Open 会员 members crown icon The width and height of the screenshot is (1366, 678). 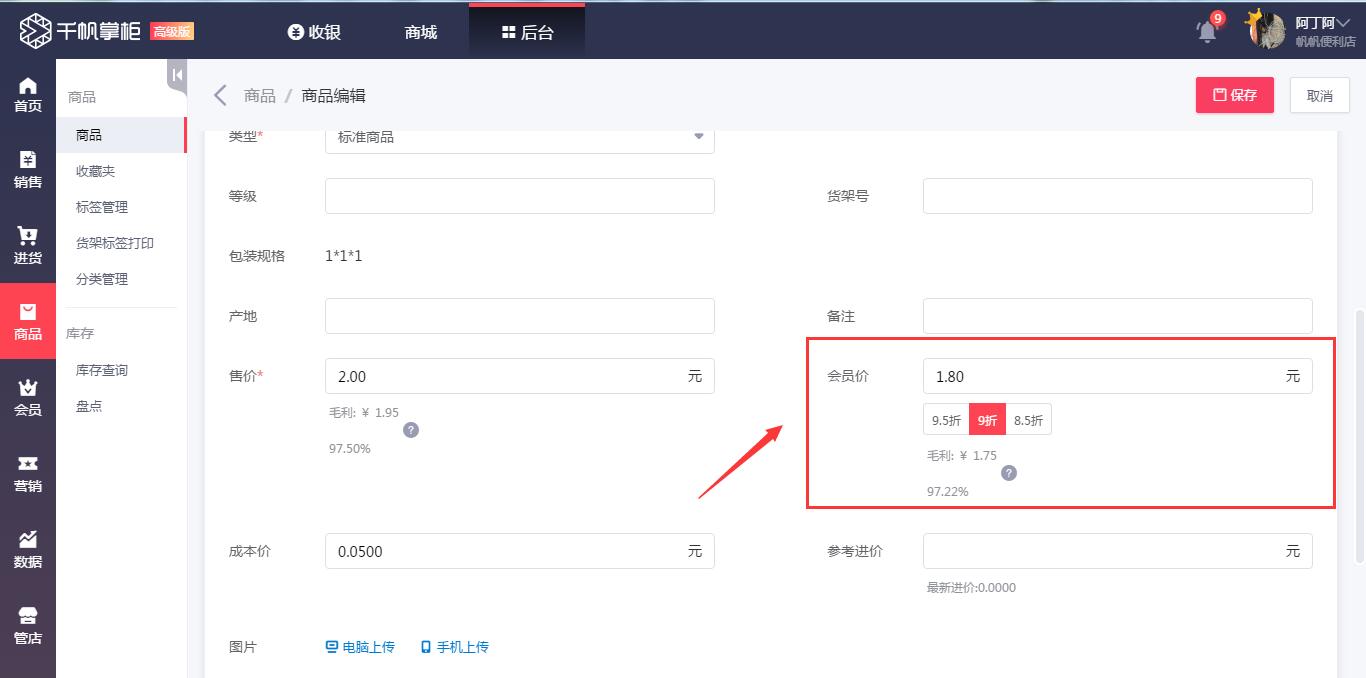(x=28, y=398)
